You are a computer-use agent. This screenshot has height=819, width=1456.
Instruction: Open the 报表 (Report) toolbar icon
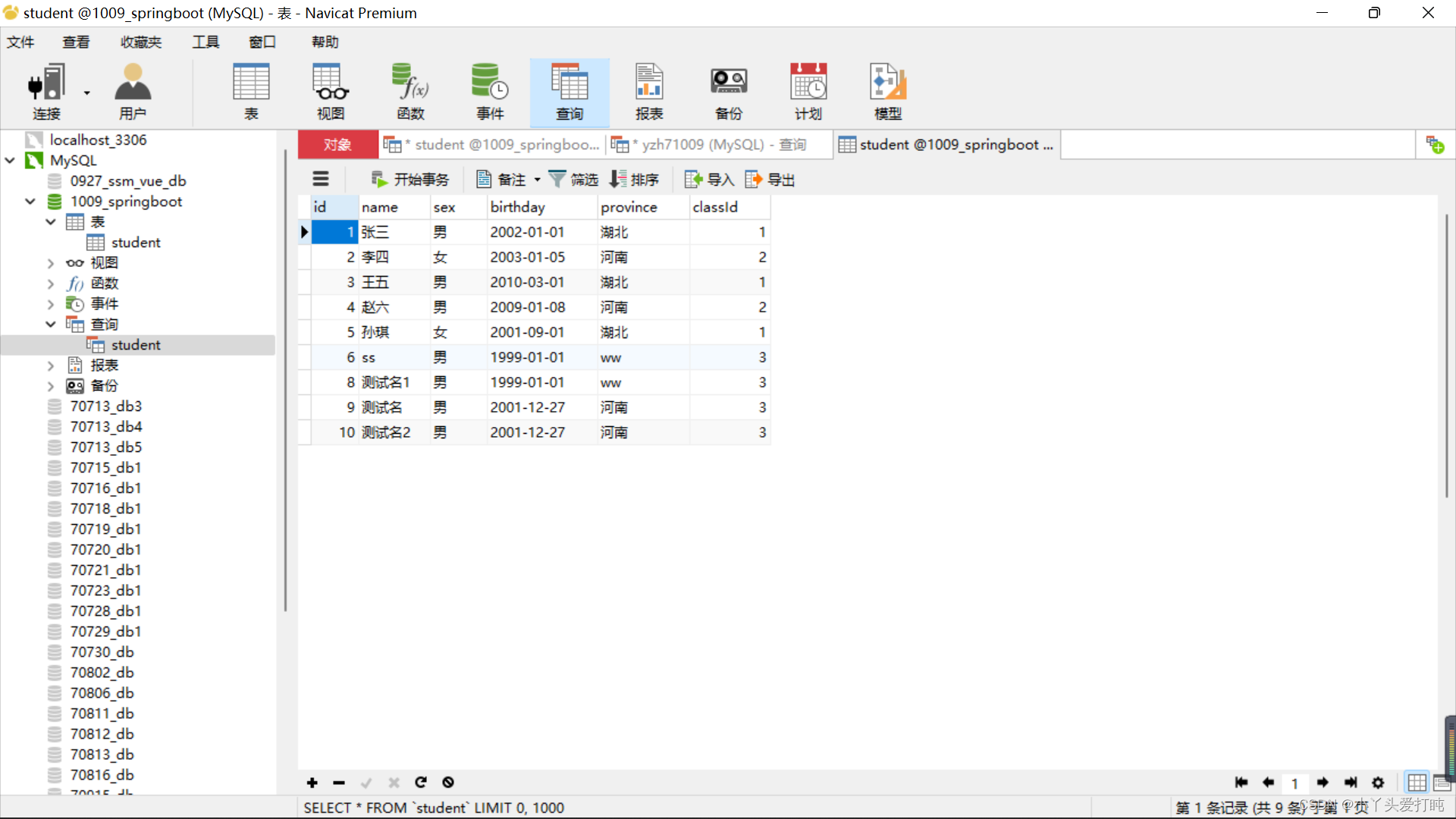coord(649,92)
